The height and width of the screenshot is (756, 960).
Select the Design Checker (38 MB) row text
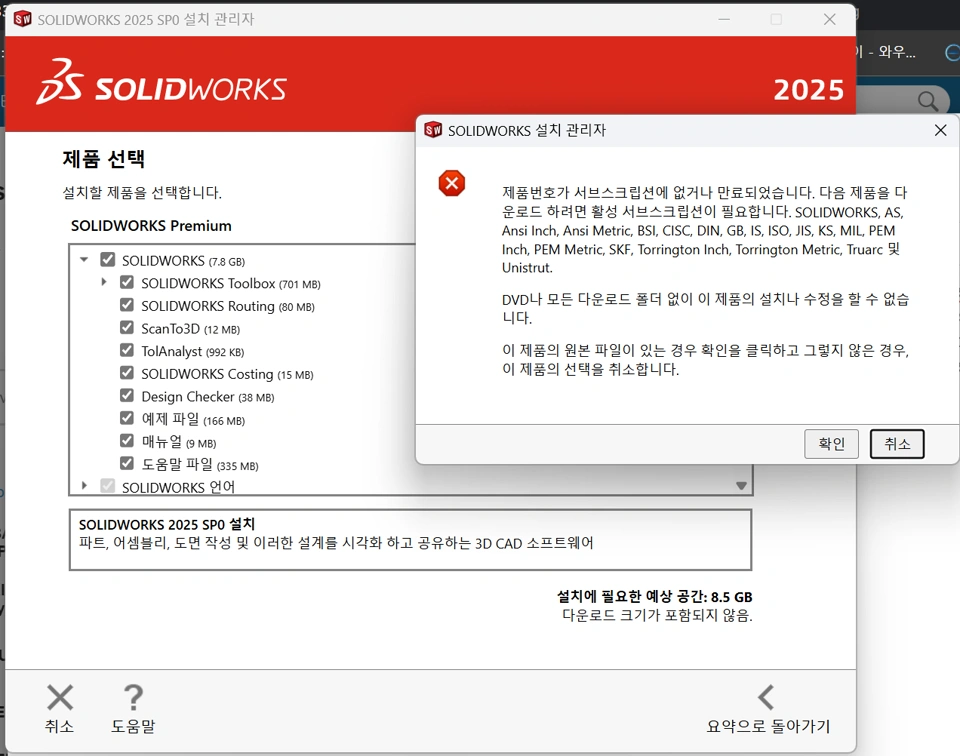(208, 397)
